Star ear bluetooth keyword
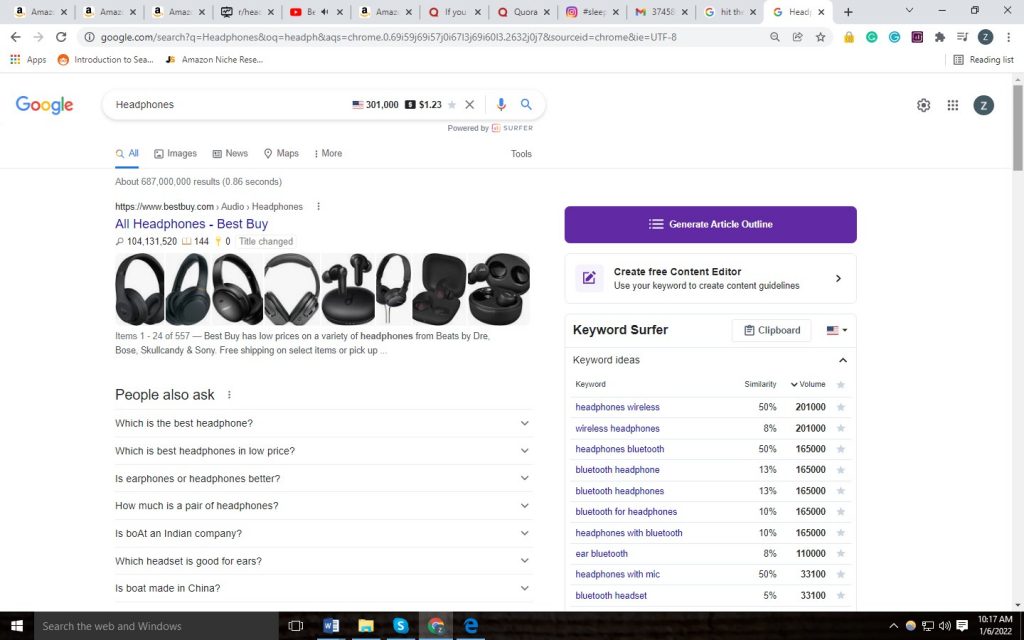Viewport: 1024px width, 640px height. coord(841,554)
